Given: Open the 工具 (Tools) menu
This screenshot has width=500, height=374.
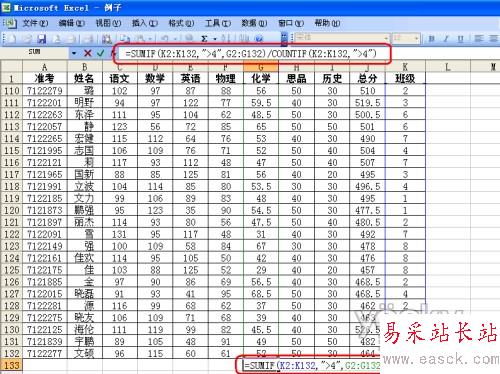Looking at the screenshot, I should click(218, 23).
